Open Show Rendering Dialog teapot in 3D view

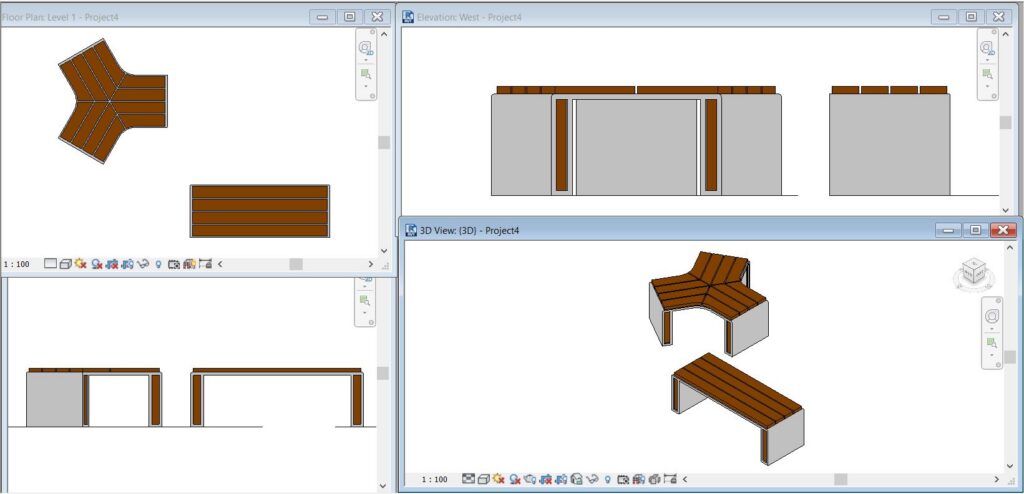click(530, 479)
